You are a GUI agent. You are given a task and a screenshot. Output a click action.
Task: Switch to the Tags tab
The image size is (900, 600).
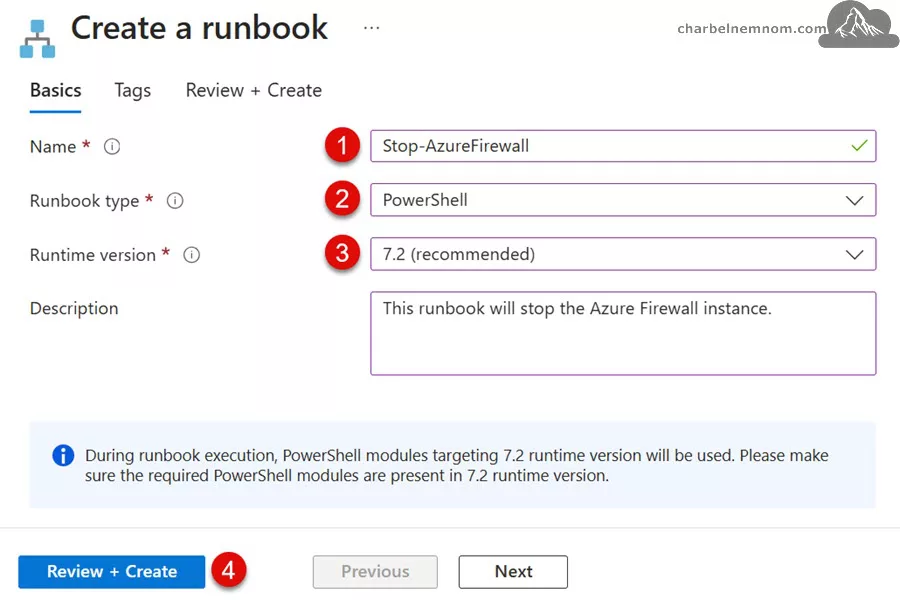pyautogui.click(x=133, y=90)
